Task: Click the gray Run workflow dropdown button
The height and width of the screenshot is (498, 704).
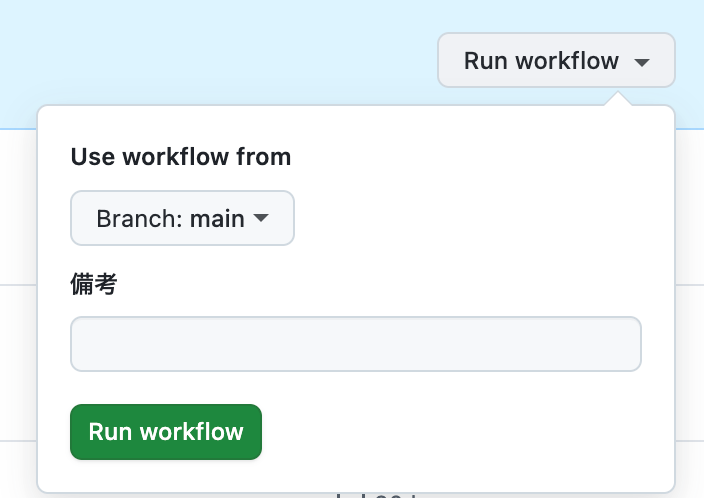Action: pos(556,60)
